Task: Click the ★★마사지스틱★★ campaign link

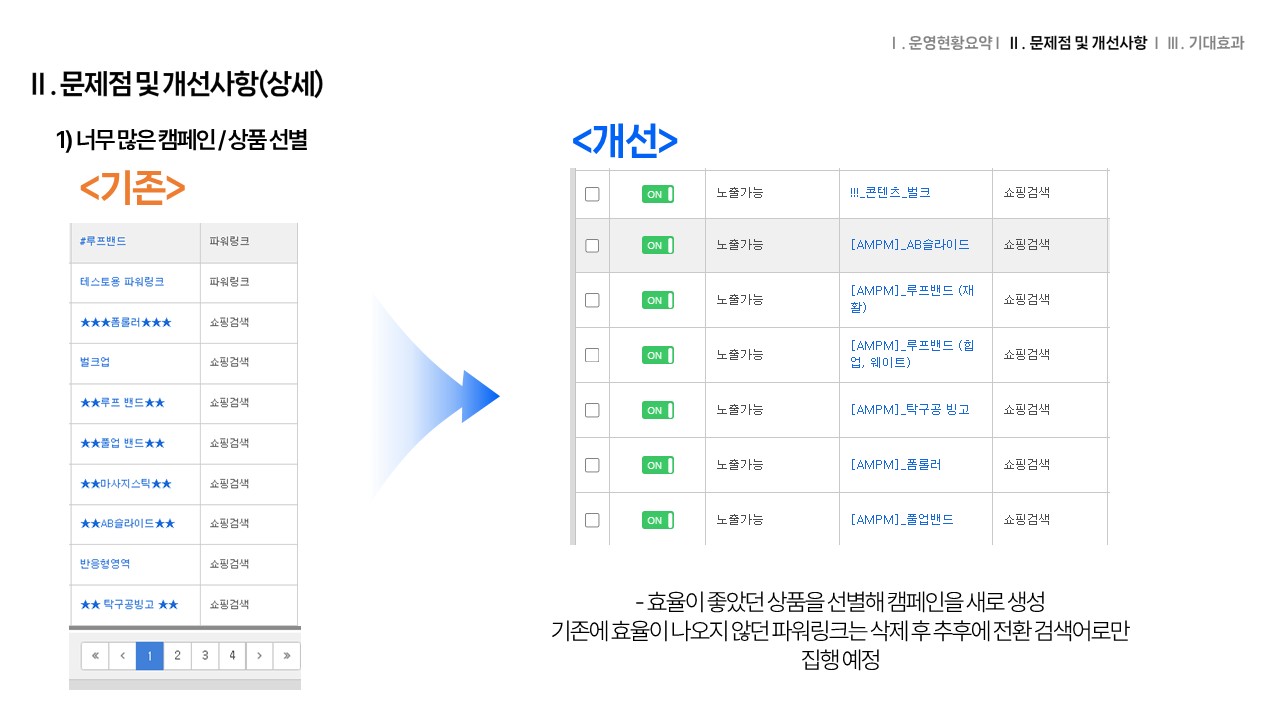Action: pos(125,484)
